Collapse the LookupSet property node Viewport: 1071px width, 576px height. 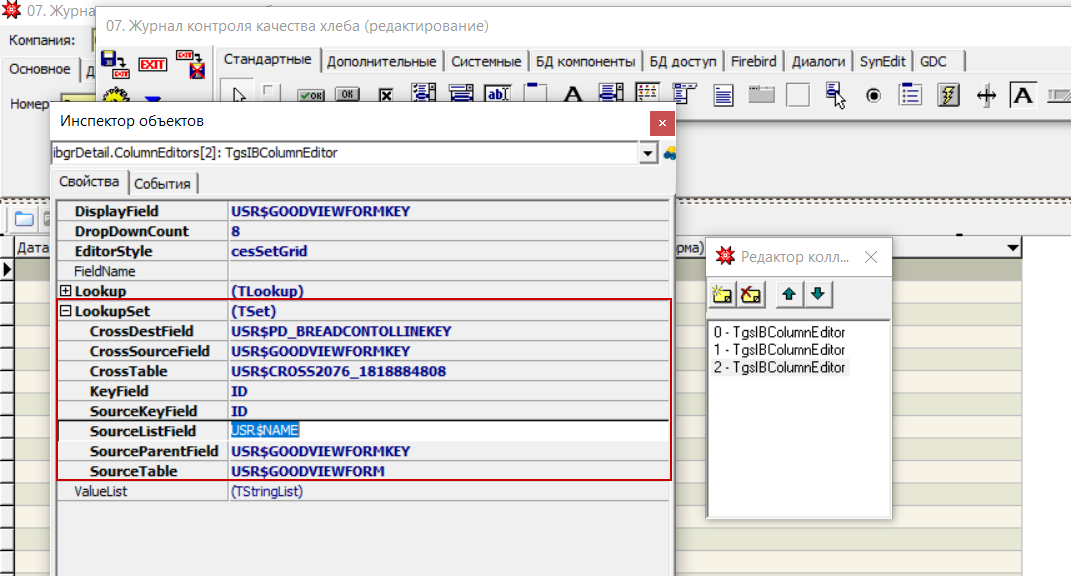(66, 311)
